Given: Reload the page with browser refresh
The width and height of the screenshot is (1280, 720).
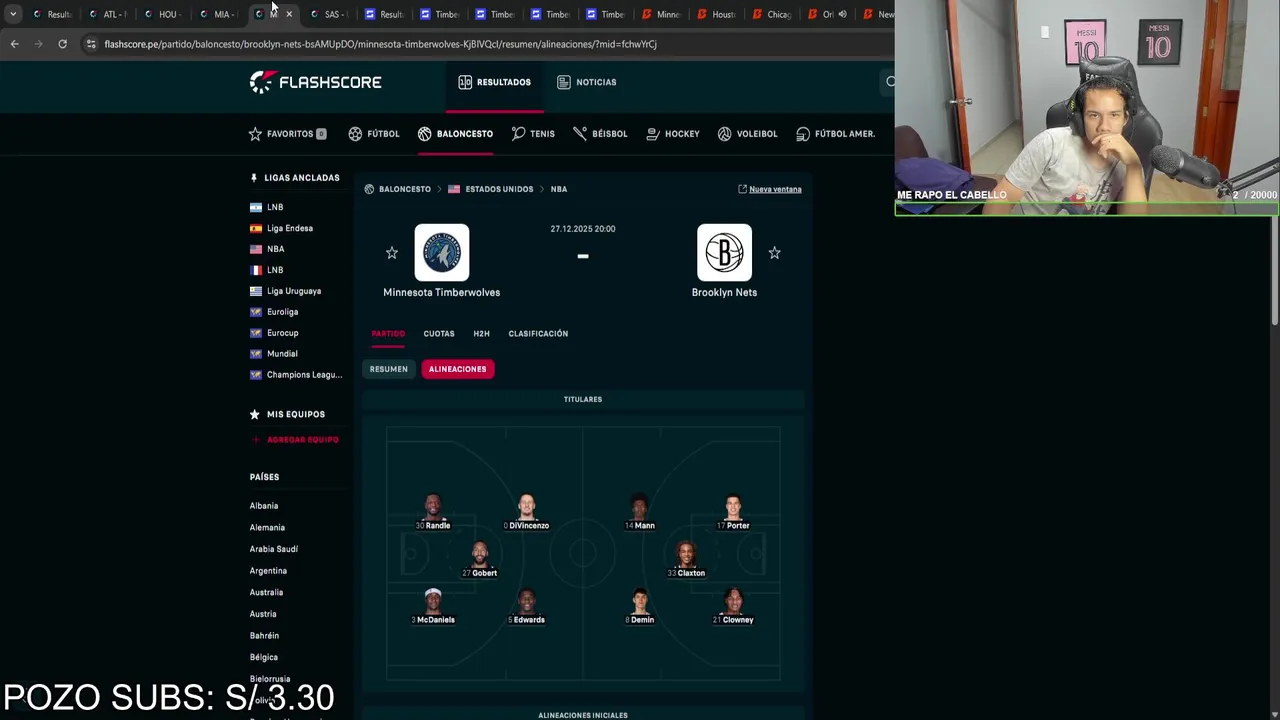Looking at the screenshot, I should coord(62,44).
